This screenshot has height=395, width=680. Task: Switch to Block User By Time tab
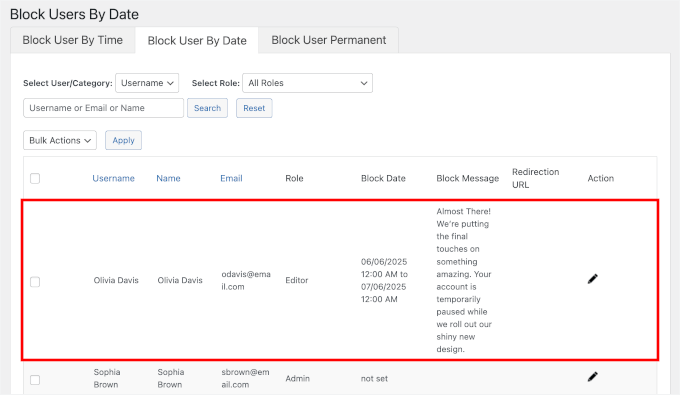point(73,40)
